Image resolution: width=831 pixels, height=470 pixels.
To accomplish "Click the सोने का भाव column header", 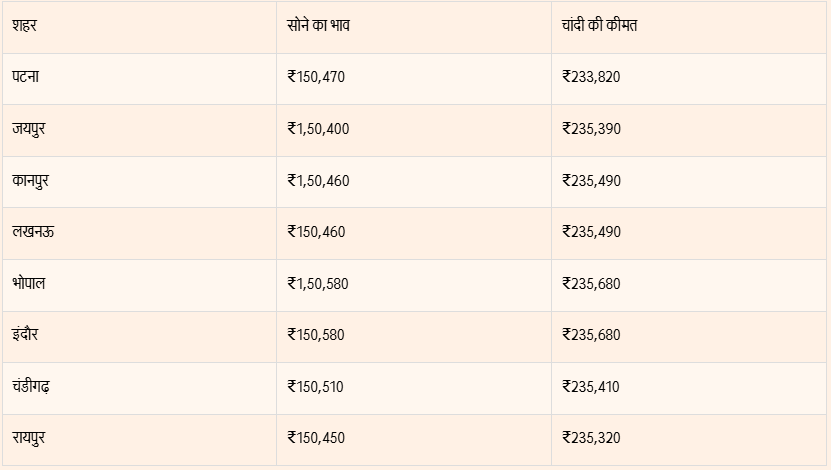I will click(318, 25).
